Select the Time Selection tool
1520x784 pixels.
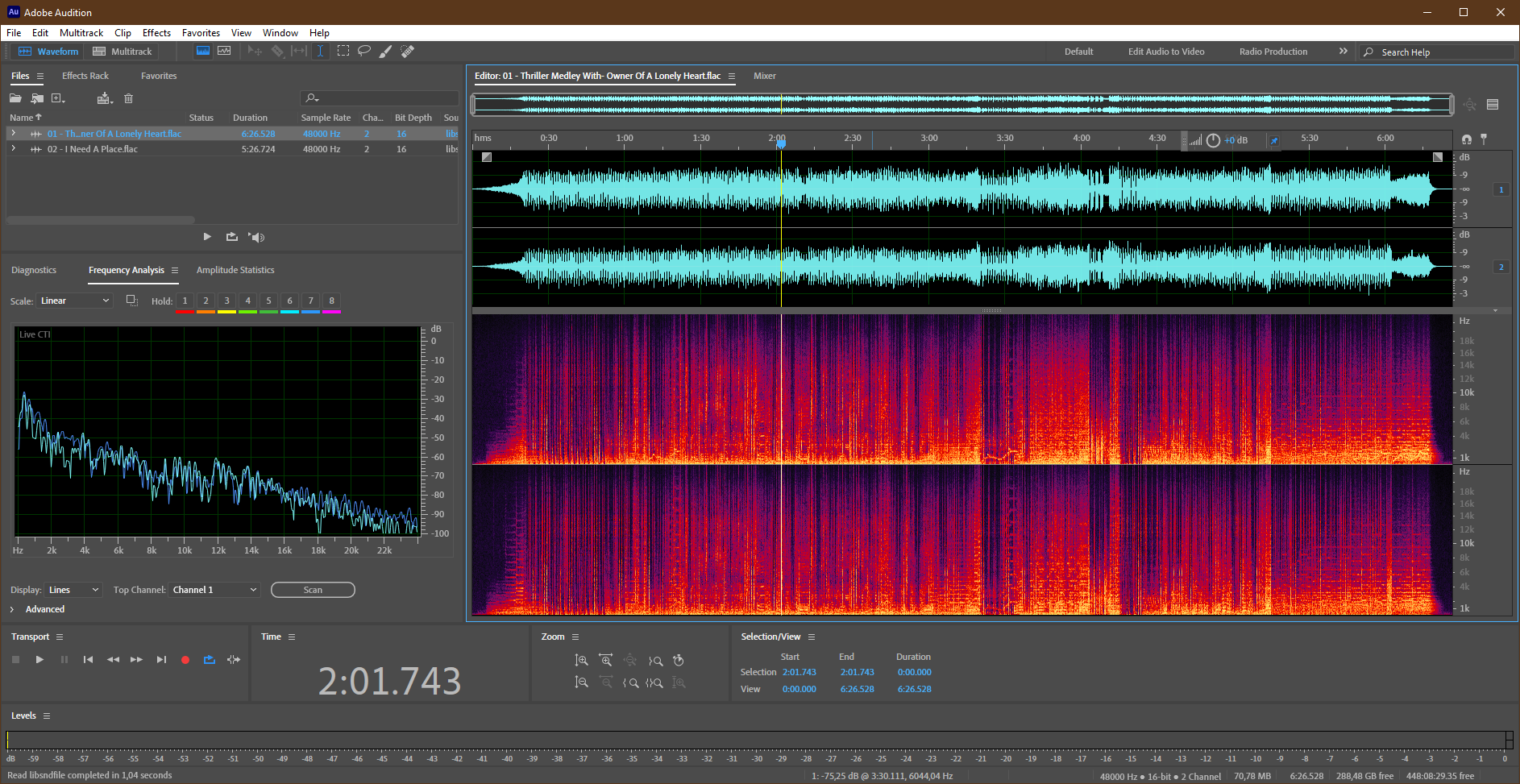(x=320, y=51)
